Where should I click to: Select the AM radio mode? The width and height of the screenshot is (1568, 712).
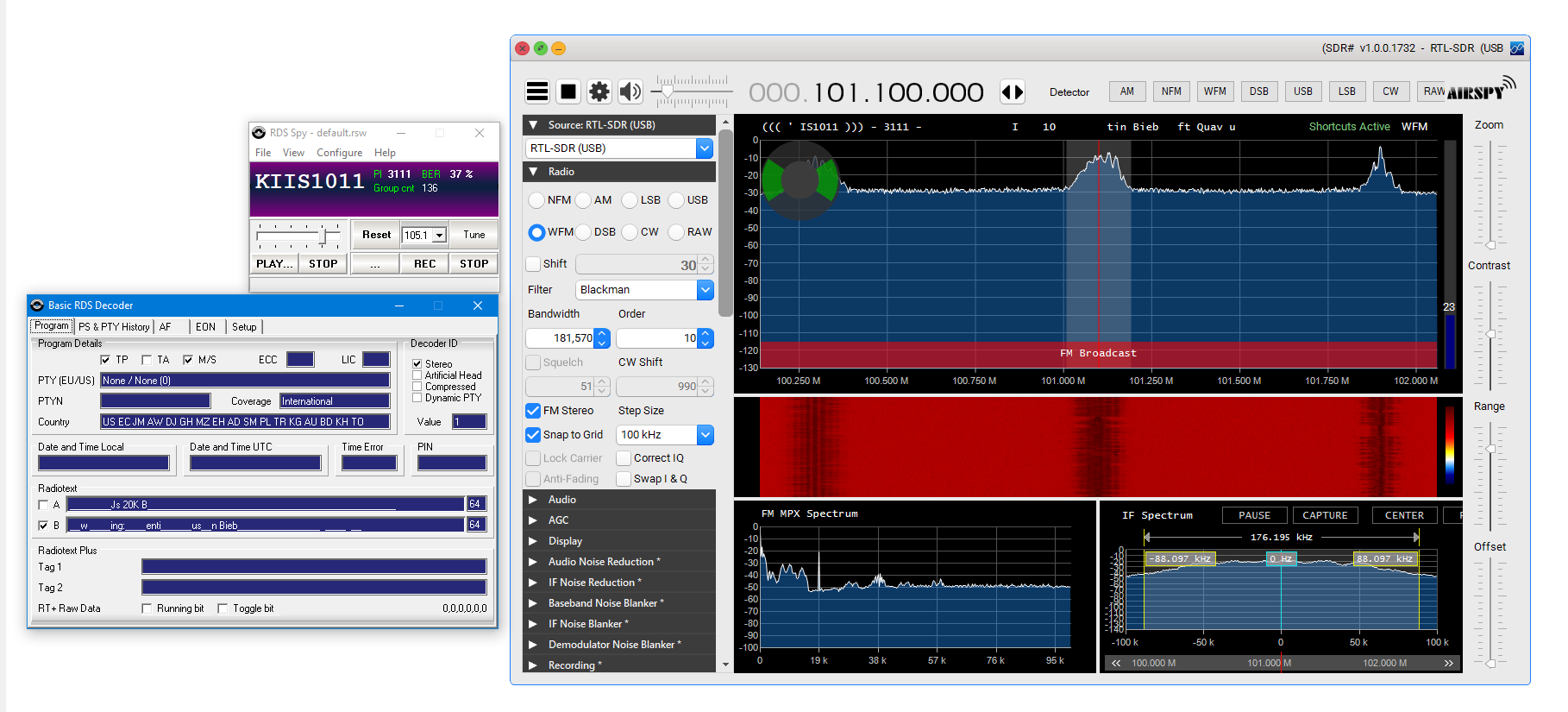(584, 200)
